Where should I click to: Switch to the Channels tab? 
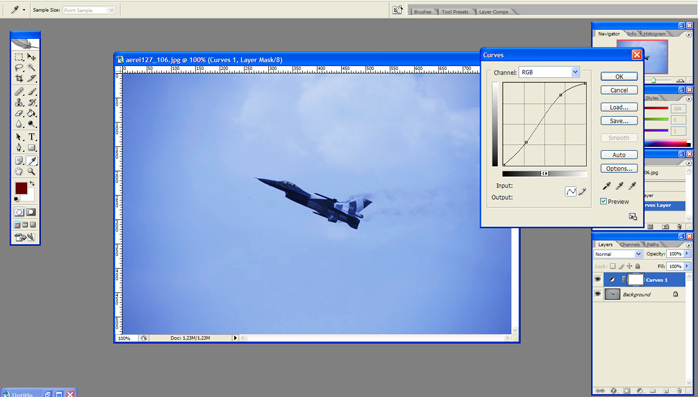coord(630,244)
